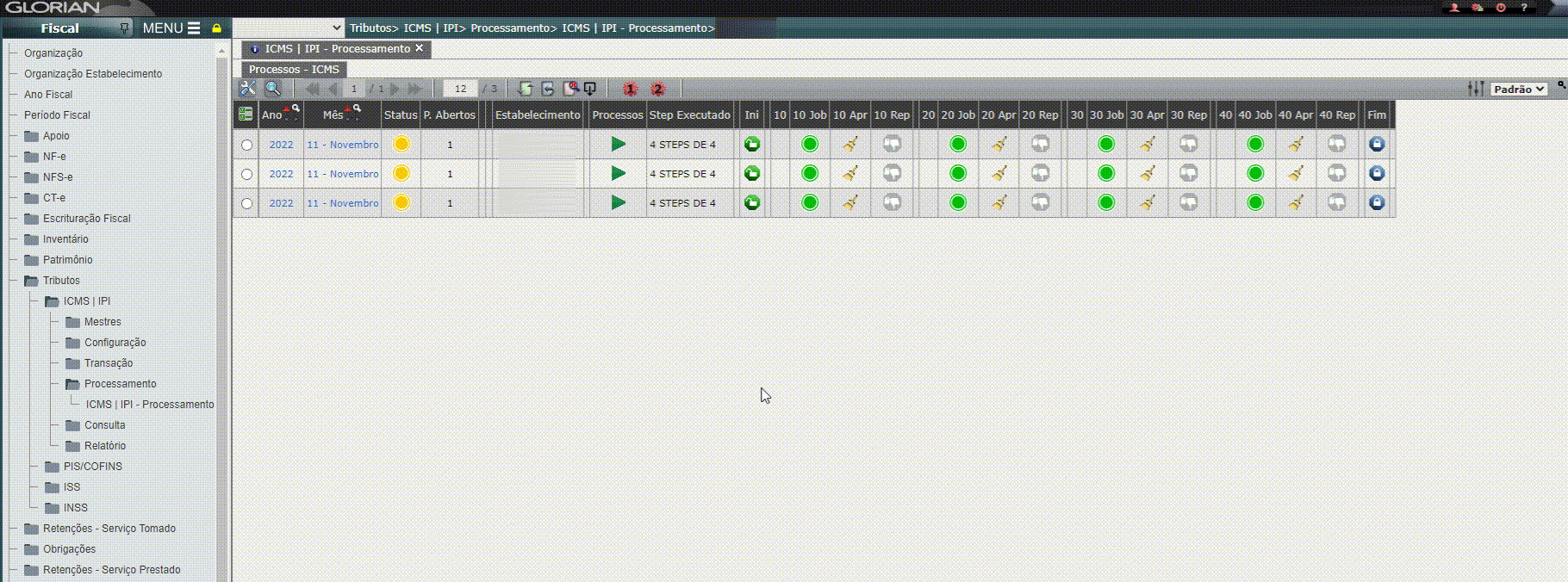Click 10 Job green circle in first row
This screenshot has width=1568, height=582.
(809, 144)
